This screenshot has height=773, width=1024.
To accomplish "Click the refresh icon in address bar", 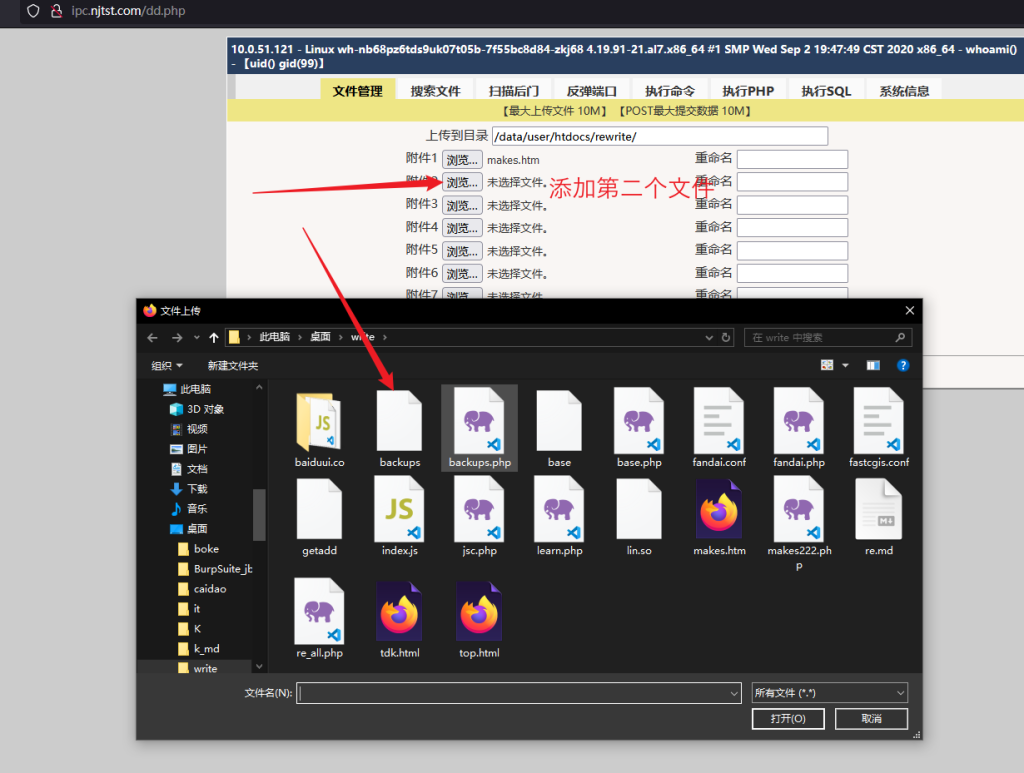I will pyautogui.click(x=726, y=338).
